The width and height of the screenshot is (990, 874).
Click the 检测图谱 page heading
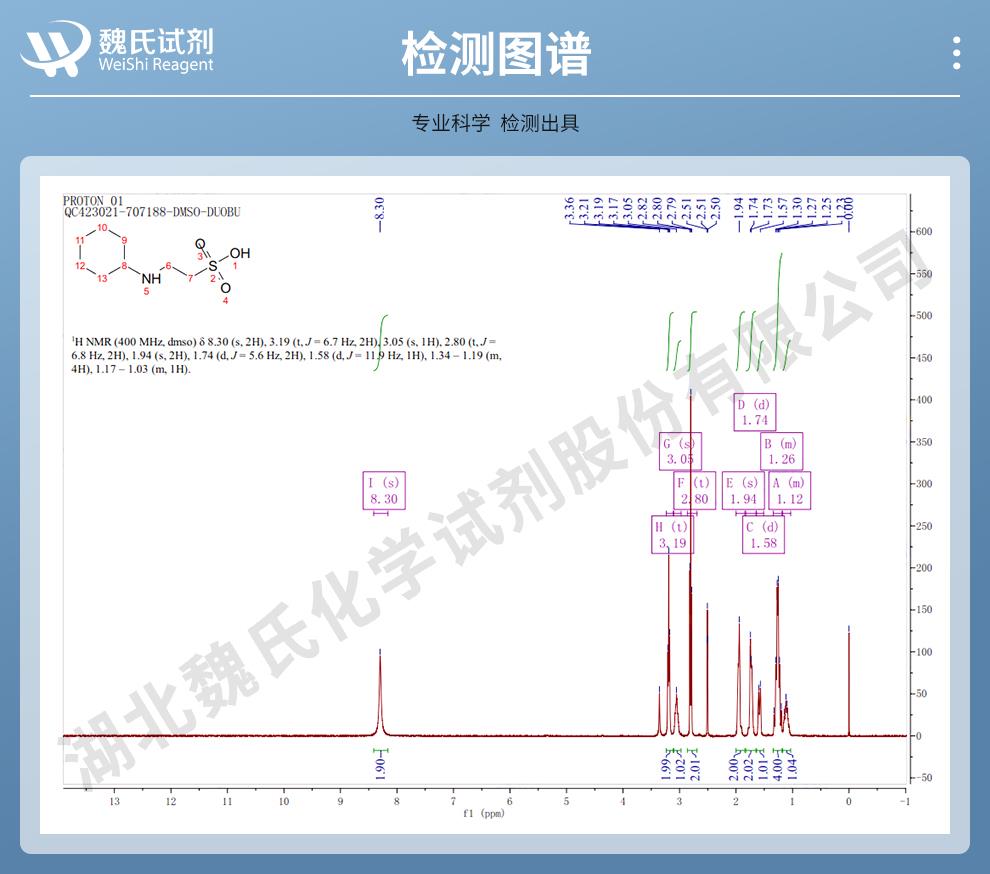(x=495, y=52)
